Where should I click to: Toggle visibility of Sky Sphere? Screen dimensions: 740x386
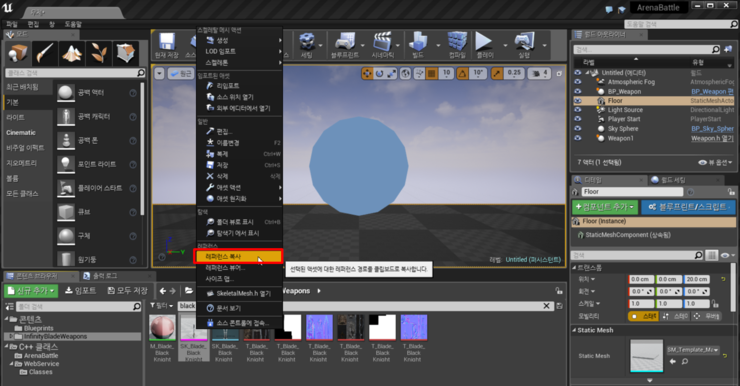(x=578, y=128)
